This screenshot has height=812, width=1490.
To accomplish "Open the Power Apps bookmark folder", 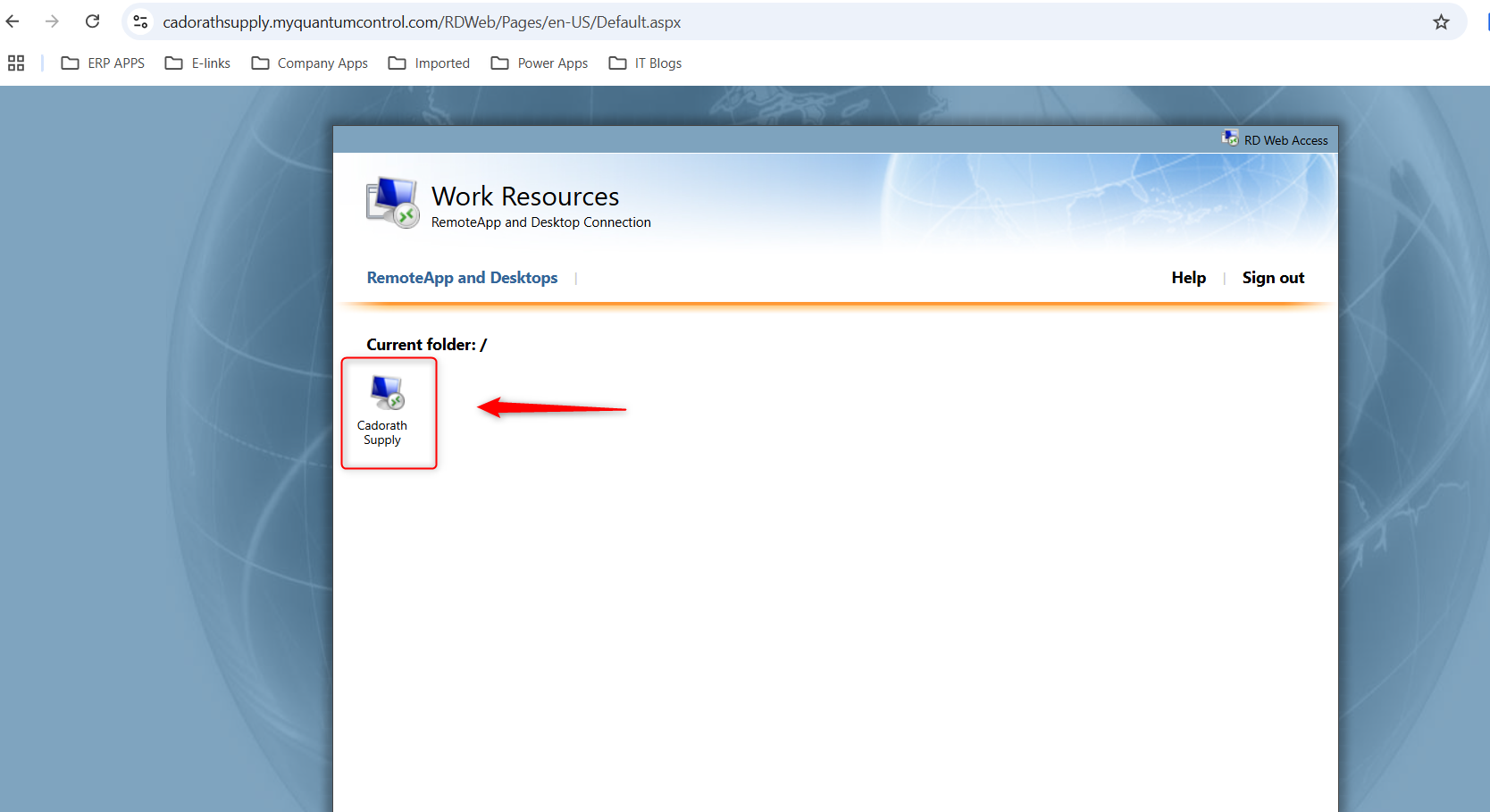I will [540, 63].
